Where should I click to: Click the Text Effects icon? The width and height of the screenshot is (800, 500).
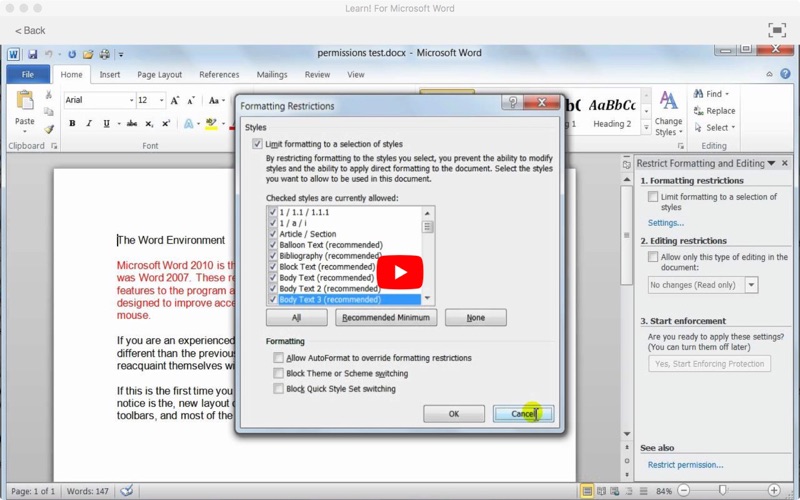[189, 123]
